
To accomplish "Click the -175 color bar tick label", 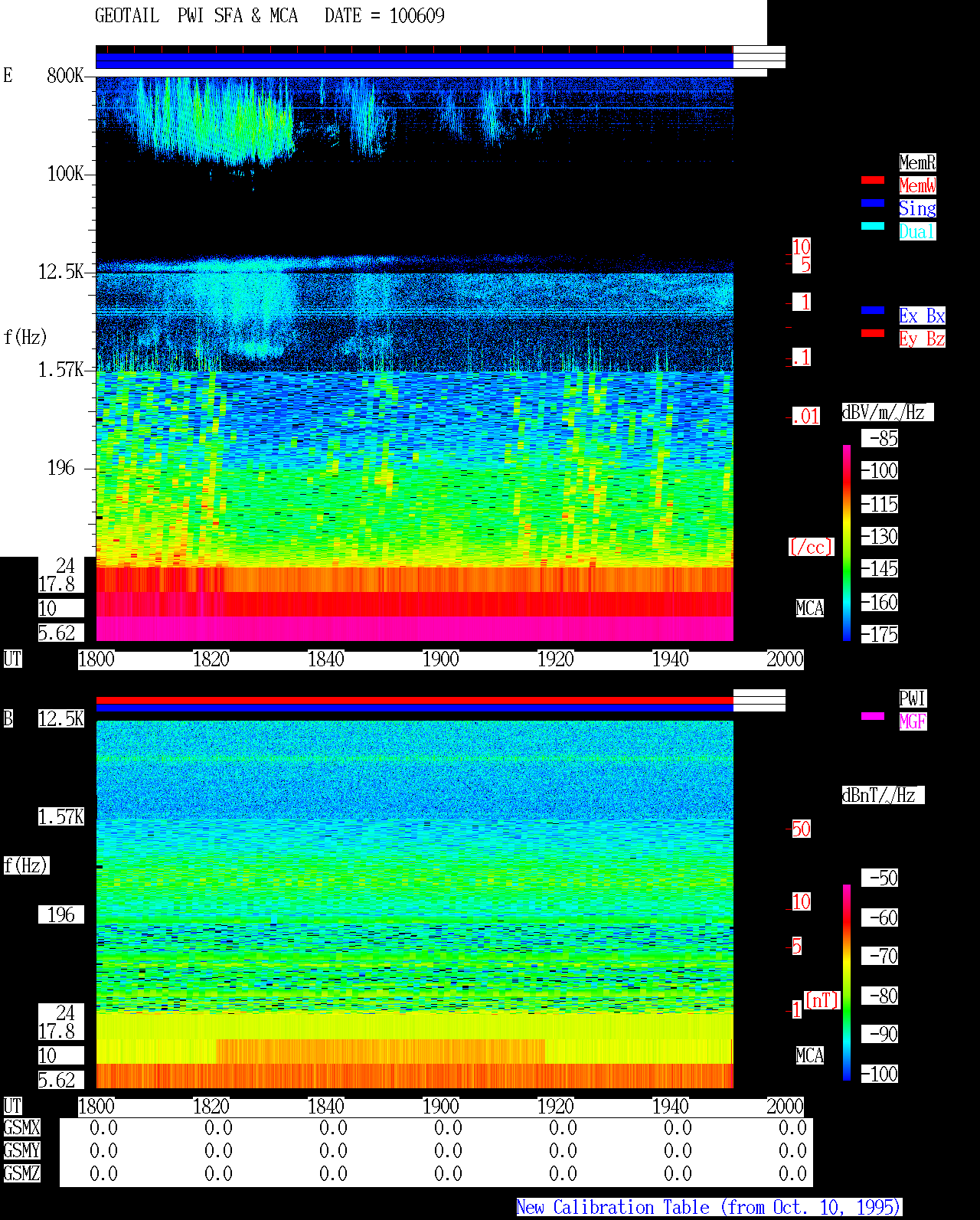I will (x=880, y=634).
